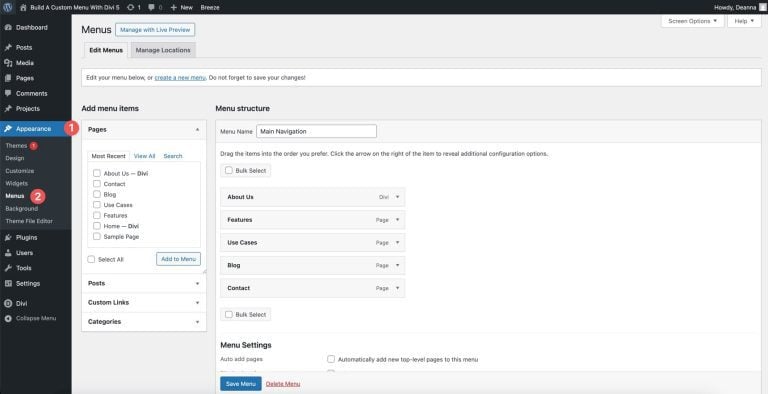768x394 pixels.
Task: Switch to the Search pages tab
Action: [173, 156]
